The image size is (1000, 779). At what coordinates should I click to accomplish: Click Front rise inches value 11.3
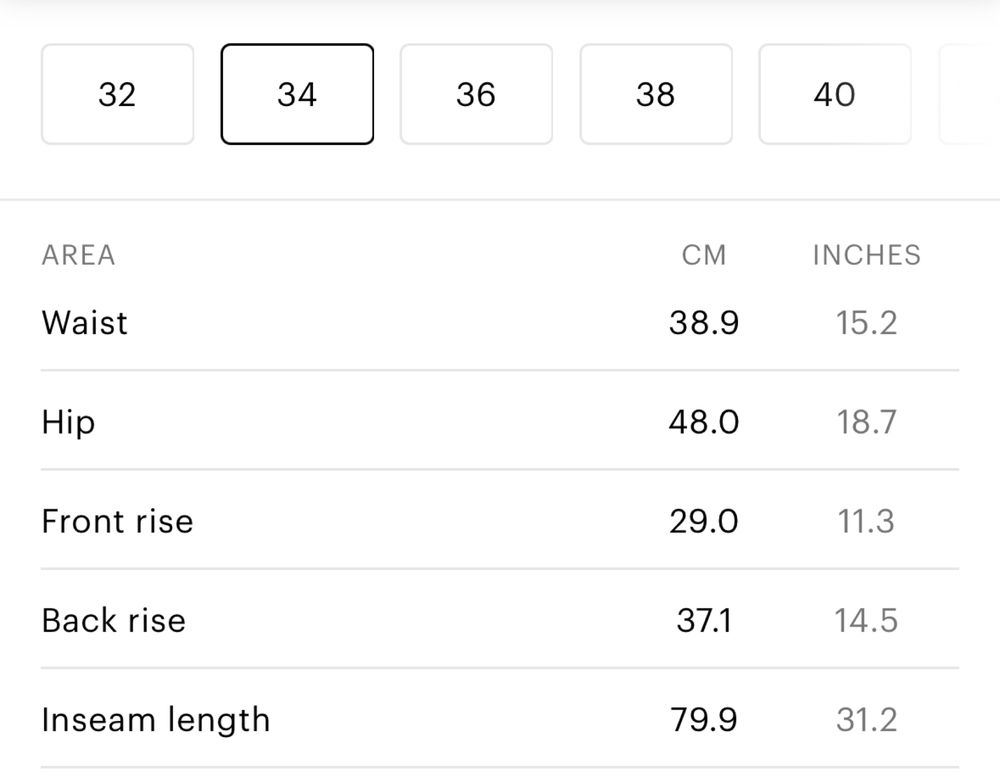[x=865, y=521]
